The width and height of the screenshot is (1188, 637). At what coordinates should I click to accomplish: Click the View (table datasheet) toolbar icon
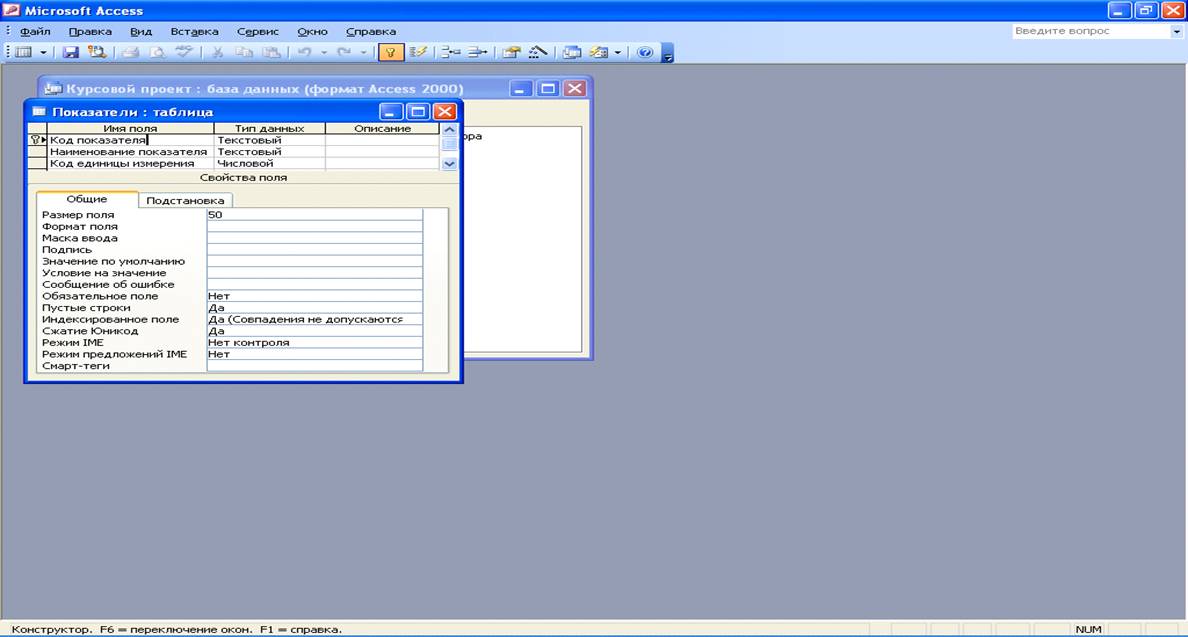pos(23,52)
